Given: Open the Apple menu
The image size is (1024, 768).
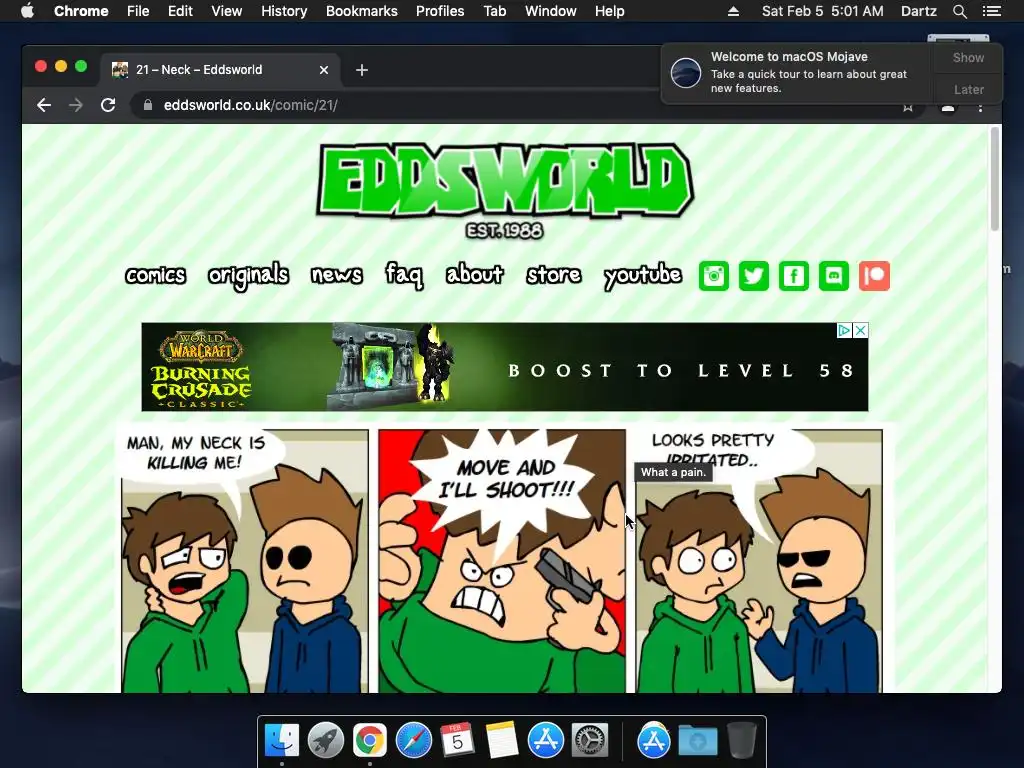Looking at the screenshot, I should click(x=27, y=11).
